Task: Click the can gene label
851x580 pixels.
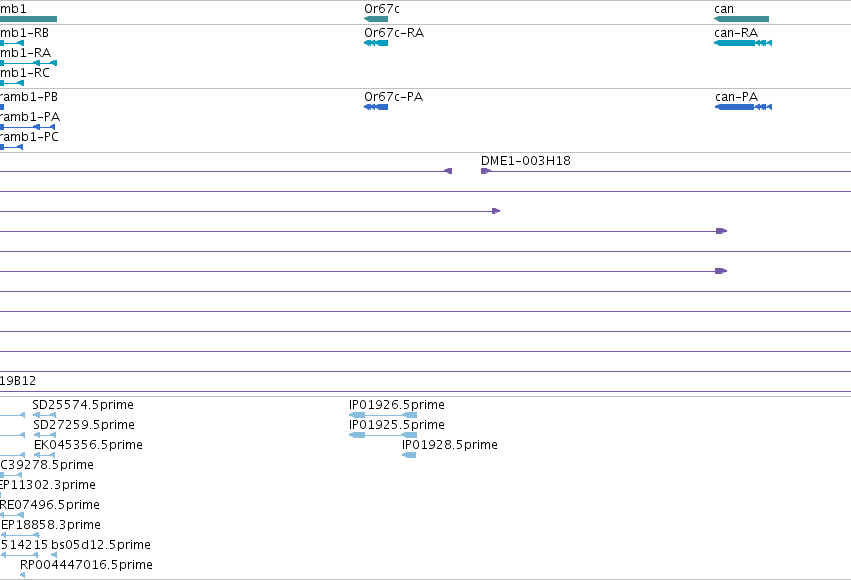Action: tap(724, 9)
